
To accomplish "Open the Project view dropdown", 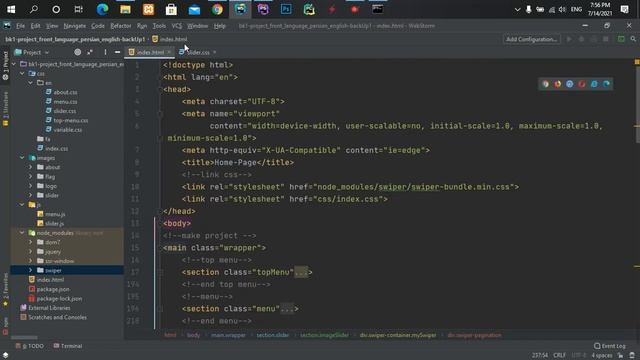I will 32,52.
